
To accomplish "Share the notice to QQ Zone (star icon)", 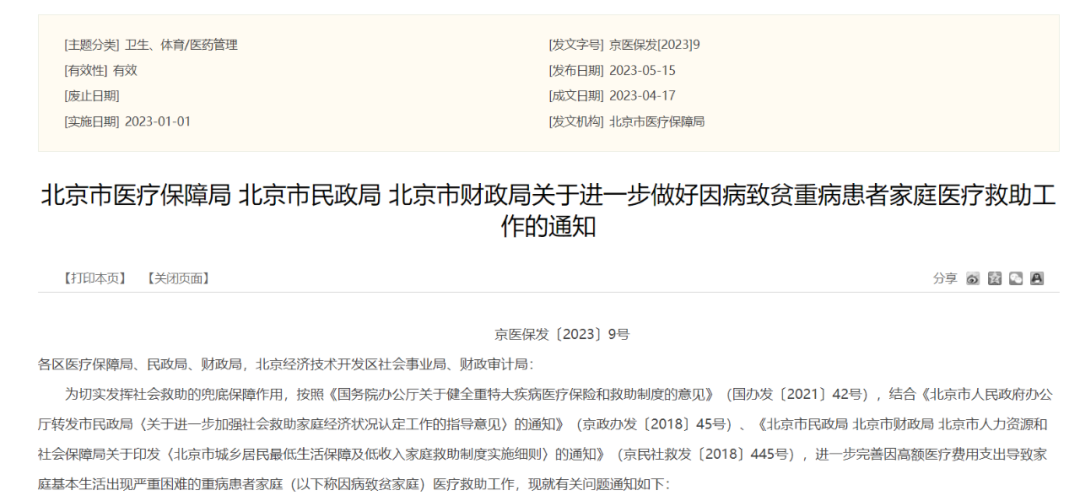I will click(x=994, y=278).
